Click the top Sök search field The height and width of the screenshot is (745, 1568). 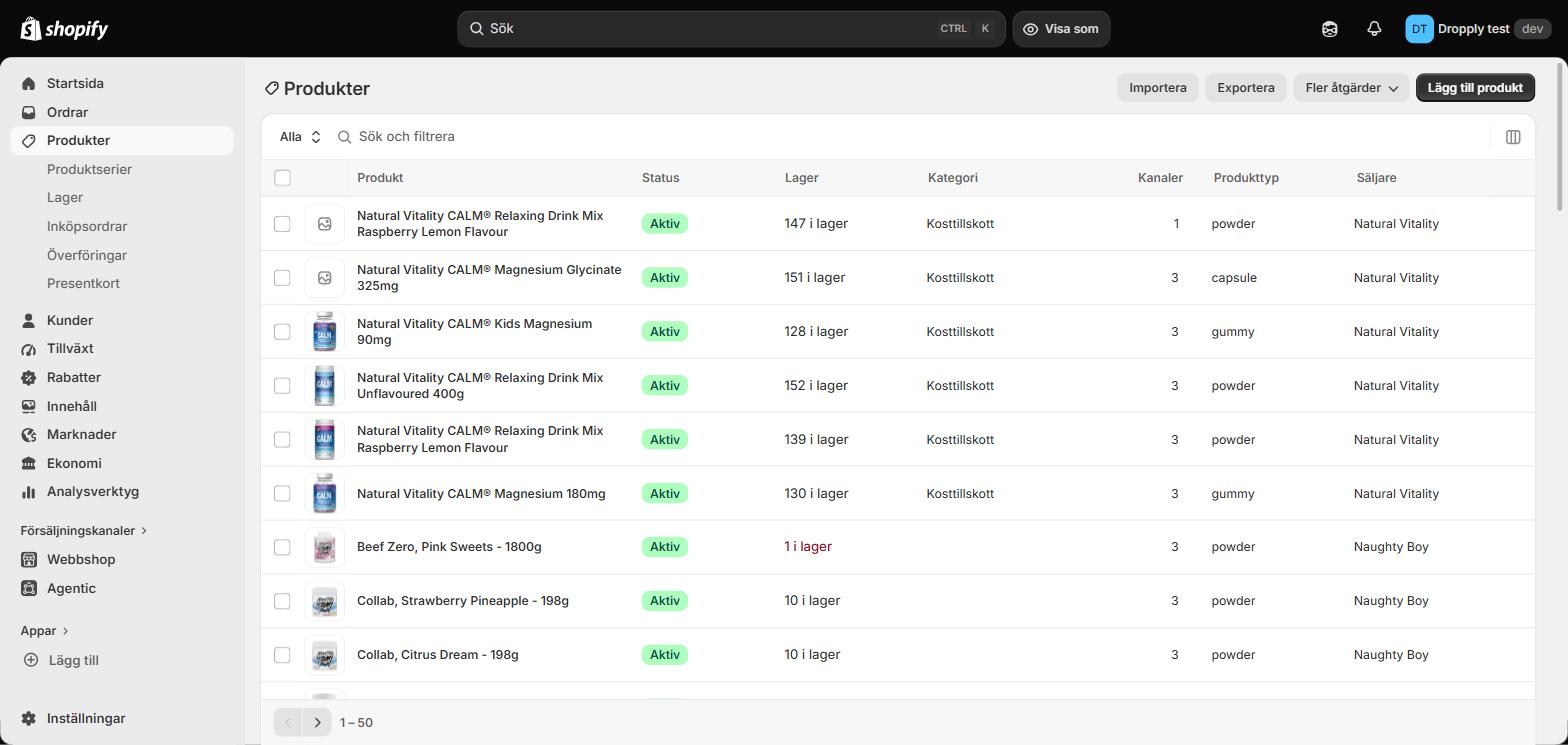[x=731, y=29]
